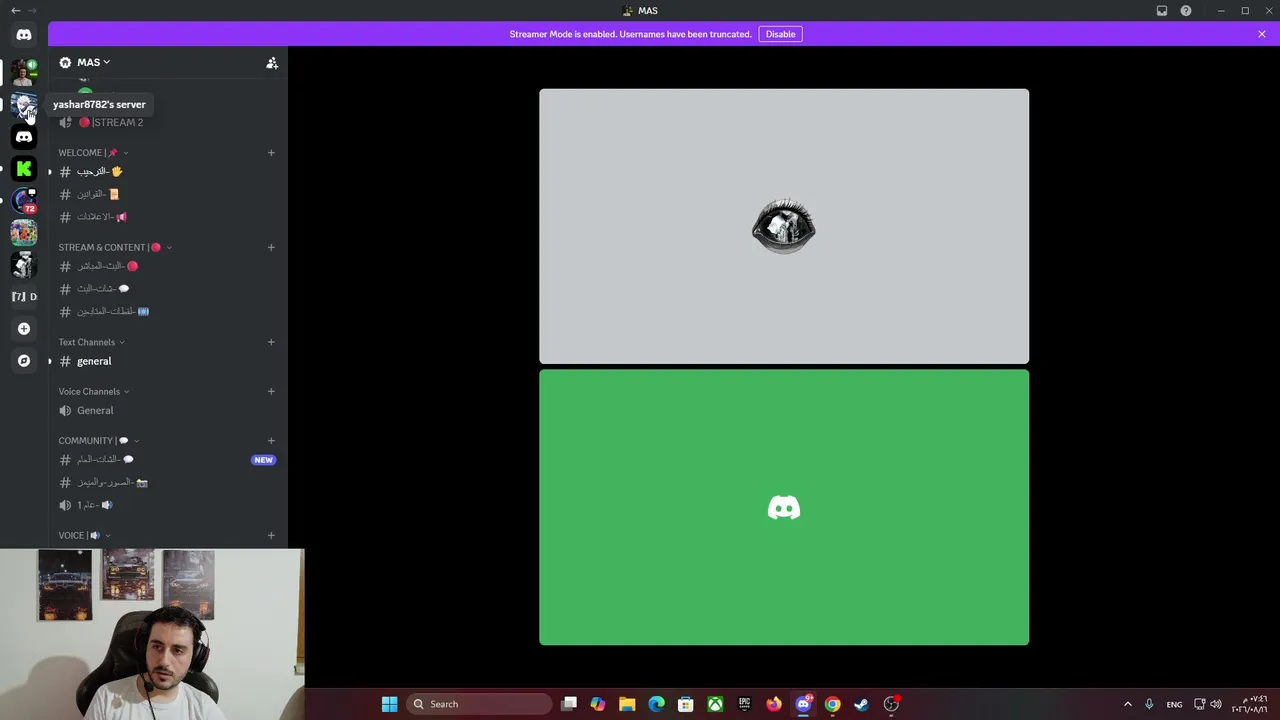
Task: Open the channel with film frames emoji
Action: (168, 311)
